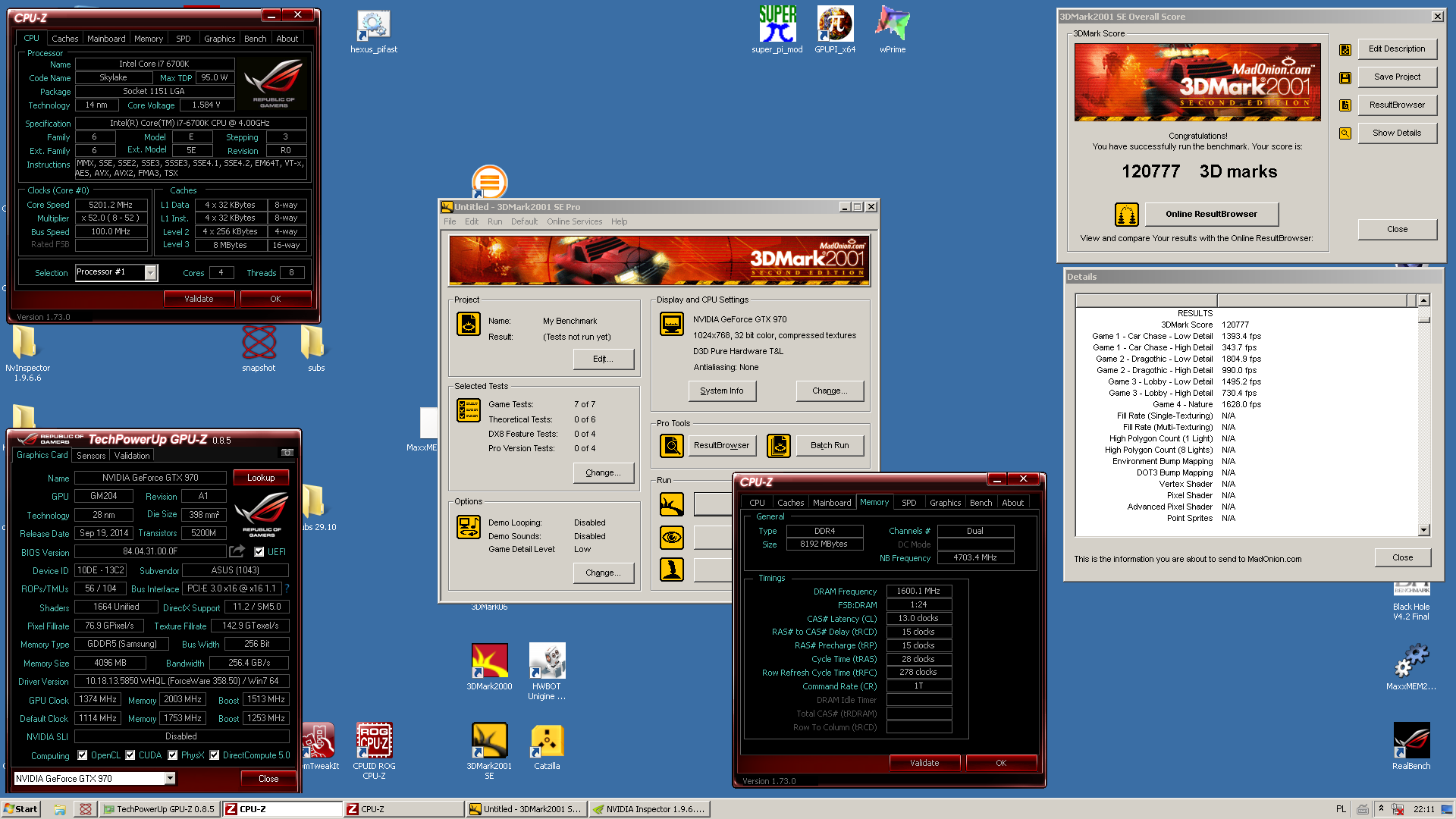Image resolution: width=1456 pixels, height=819 pixels.
Task: Open the wPrime desktop icon
Action: (893, 30)
